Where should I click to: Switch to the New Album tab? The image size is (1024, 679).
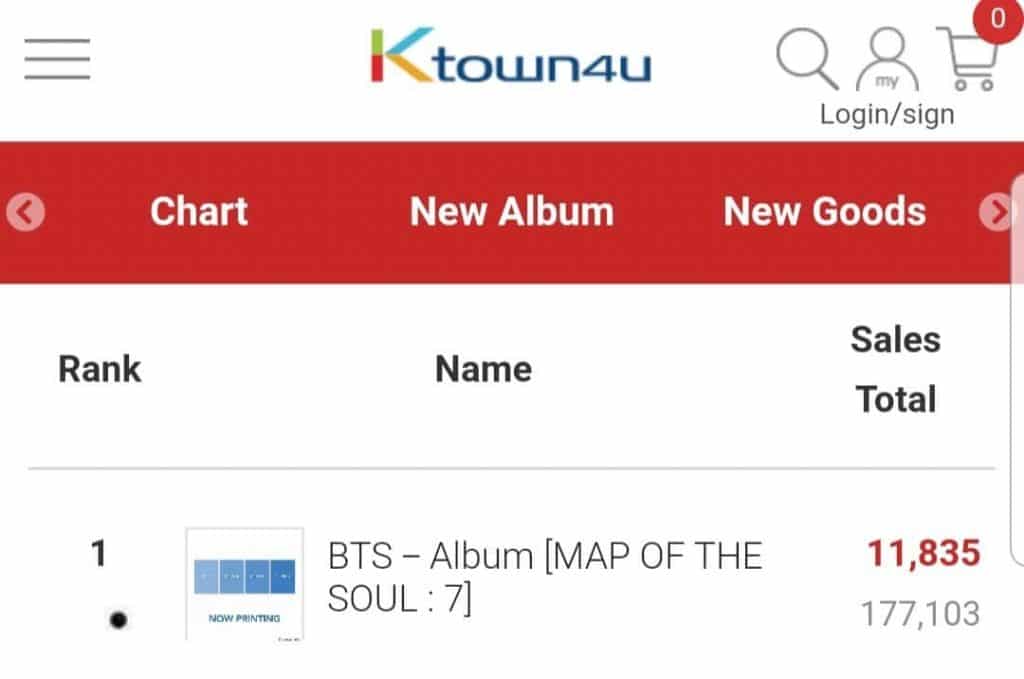point(512,212)
